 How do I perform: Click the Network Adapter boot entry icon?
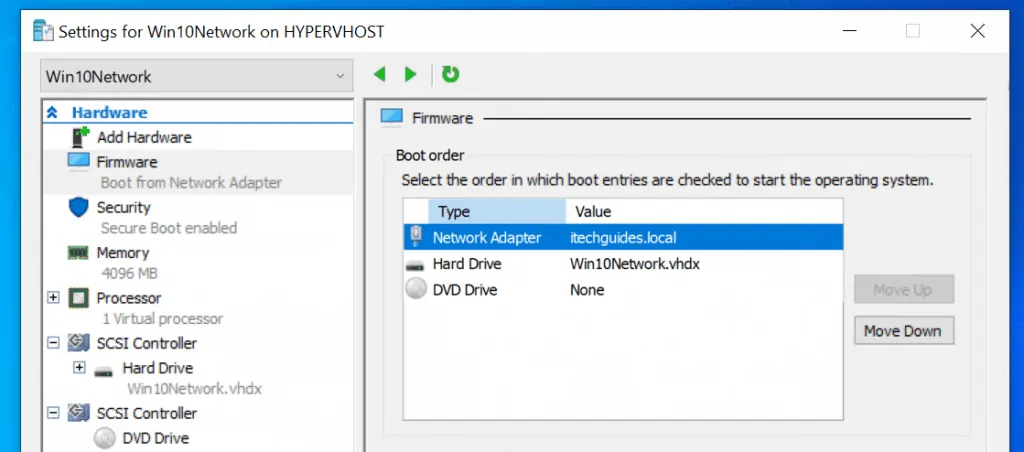pyautogui.click(x=415, y=237)
